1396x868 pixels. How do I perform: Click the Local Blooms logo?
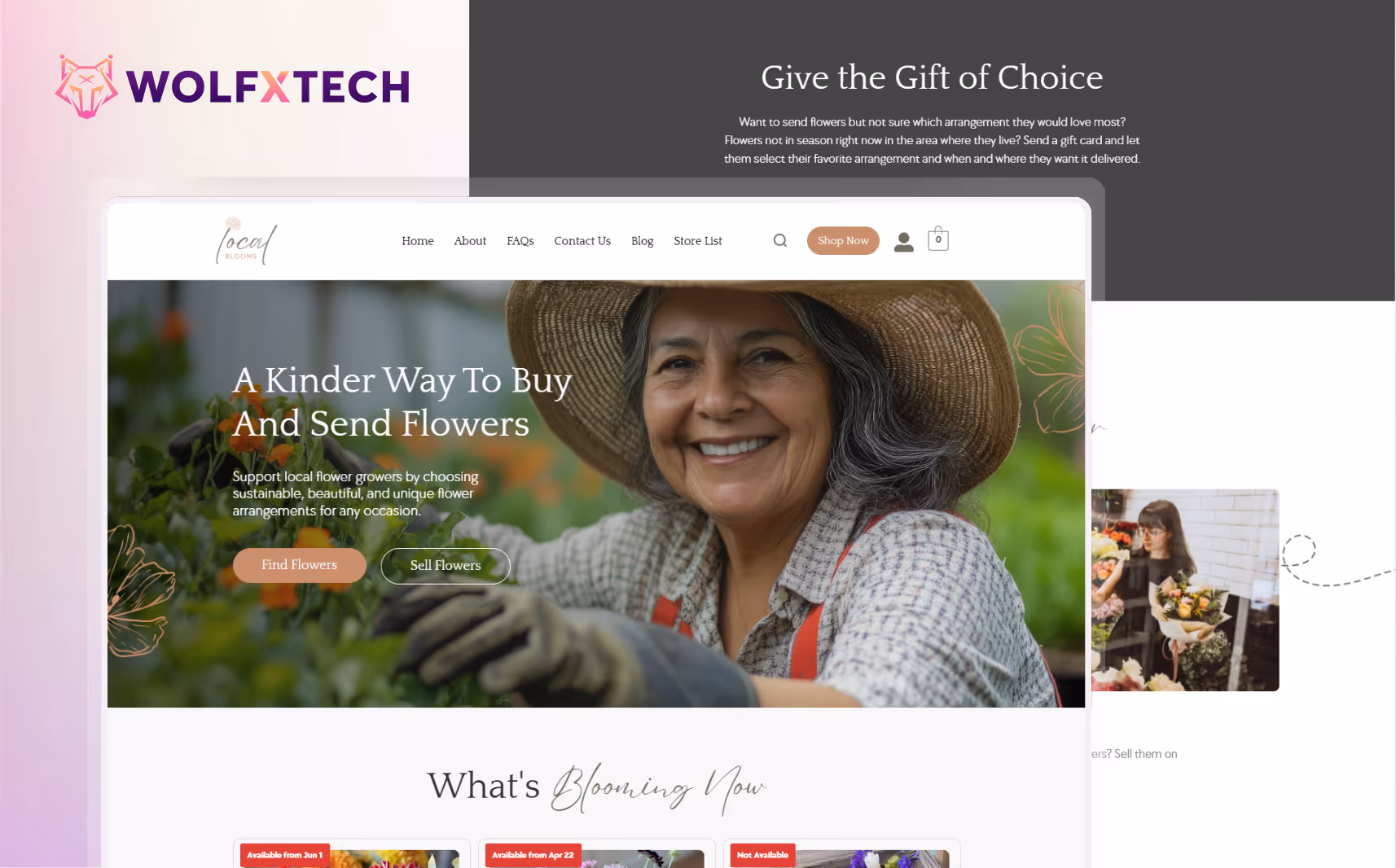pyautogui.click(x=246, y=241)
